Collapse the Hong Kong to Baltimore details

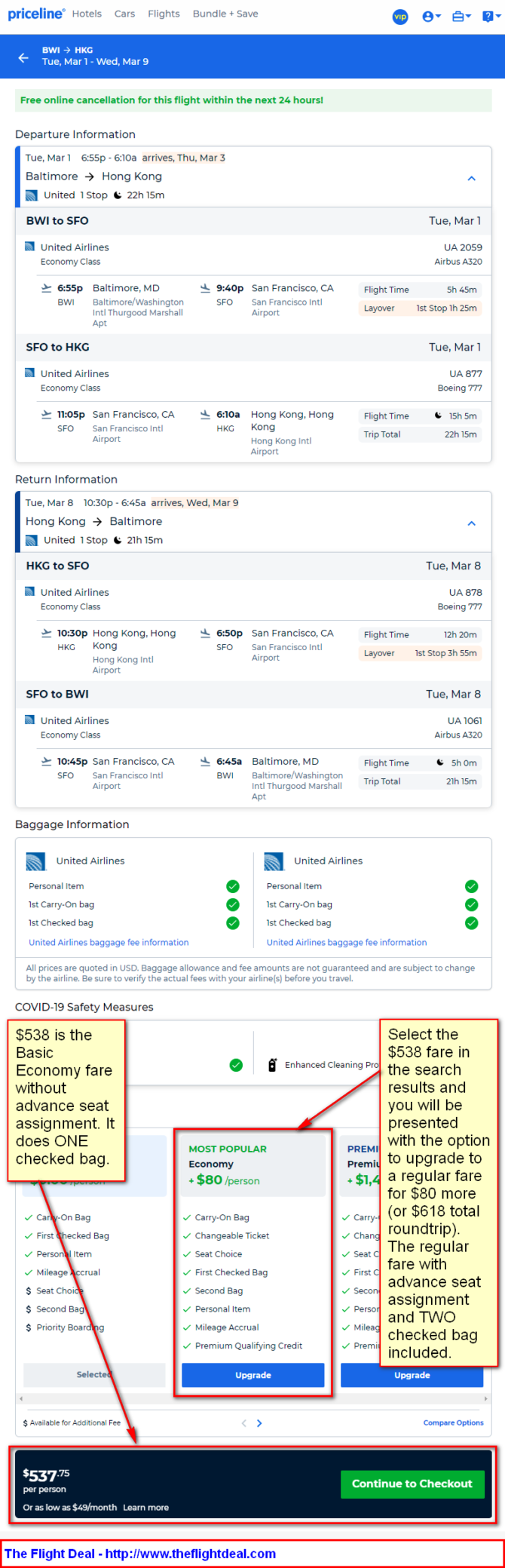tap(472, 523)
